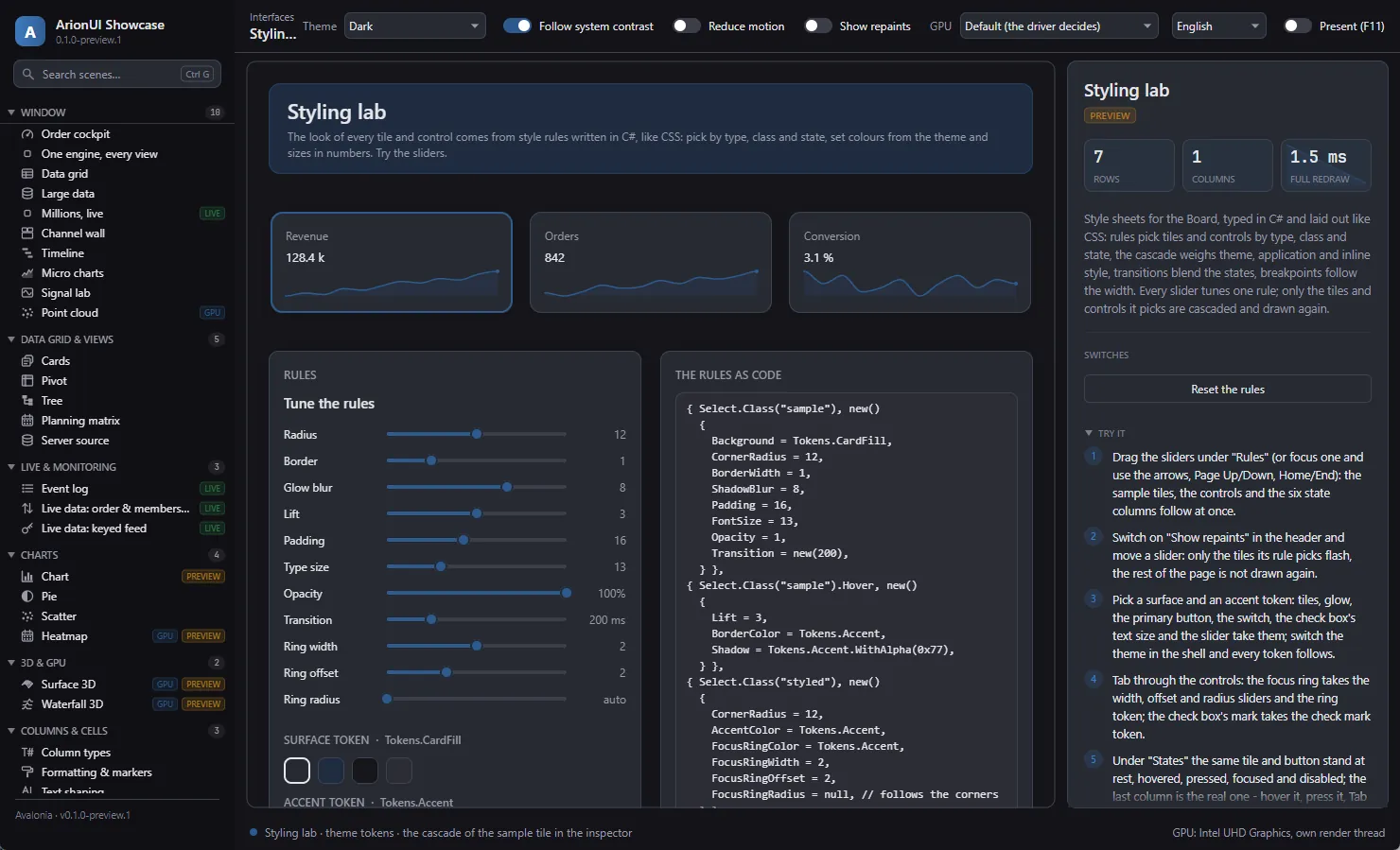This screenshot has height=850, width=1400.
Task: Click the Pie chart icon
Action: (27, 597)
